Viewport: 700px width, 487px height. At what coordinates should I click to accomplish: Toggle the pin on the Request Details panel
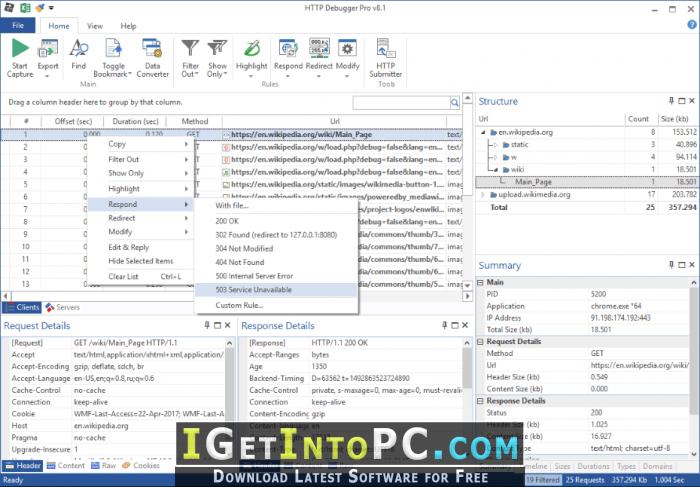pos(207,325)
